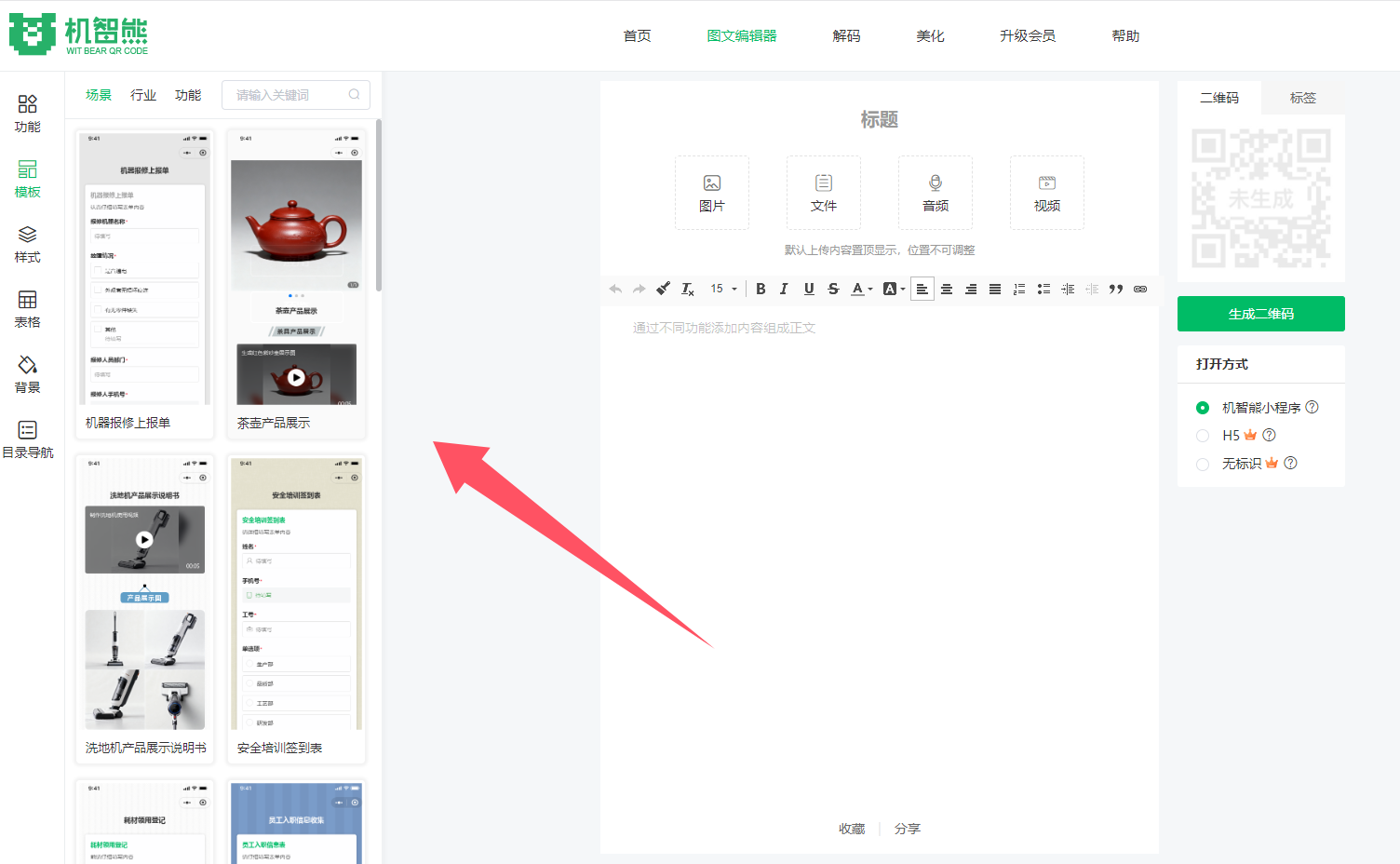This screenshot has height=864, width=1400.
Task: Switch to the 标签 tab
Action: click(x=1302, y=98)
